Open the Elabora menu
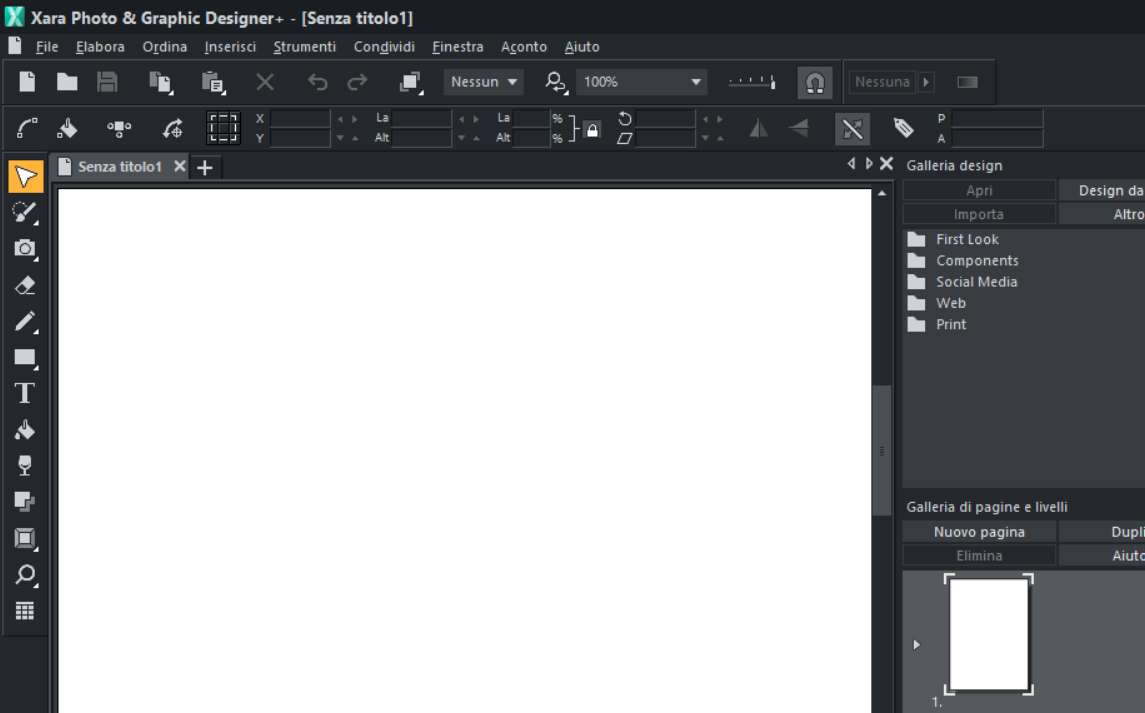 (100, 47)
